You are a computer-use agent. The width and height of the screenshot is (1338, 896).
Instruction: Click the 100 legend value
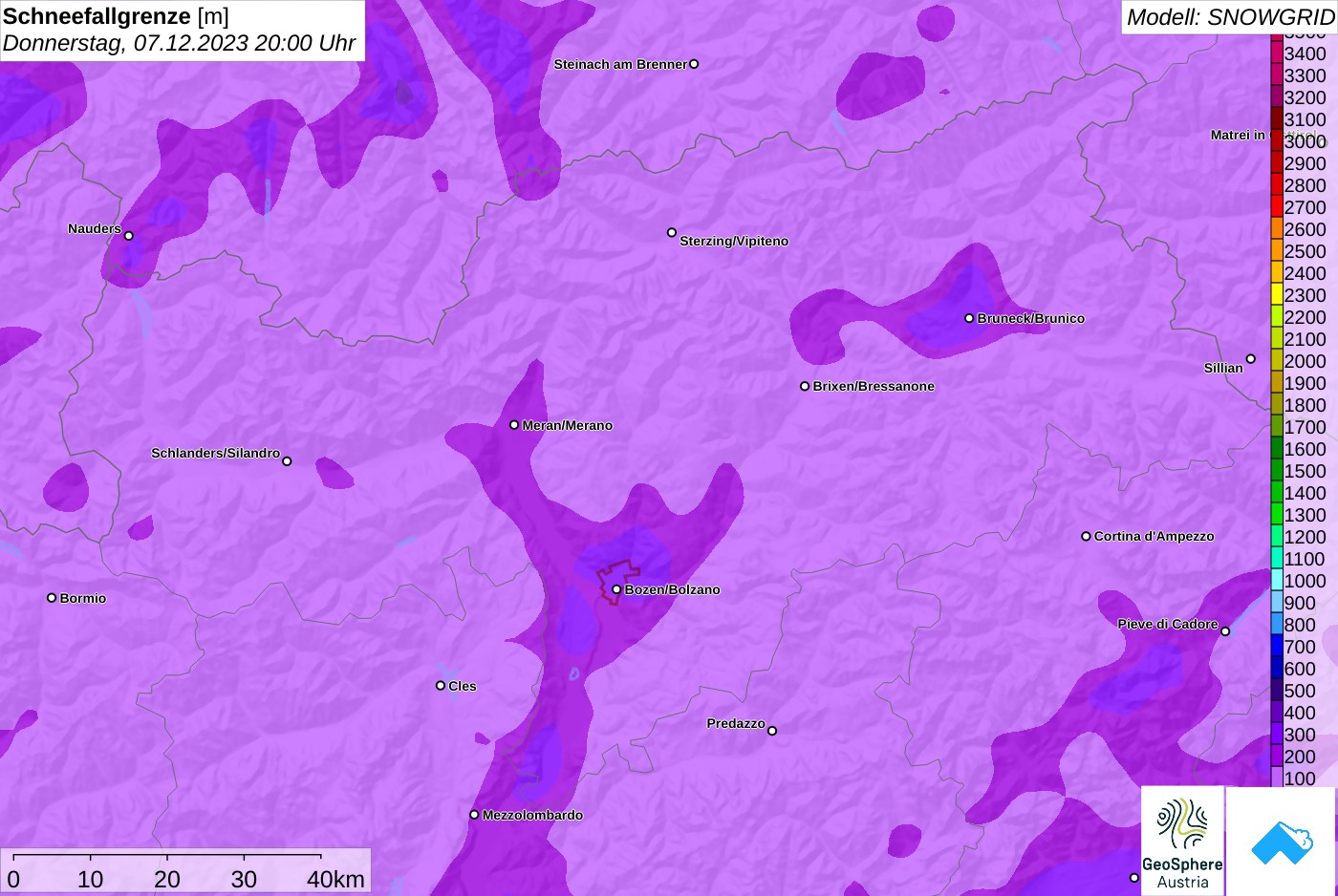[1300, 779]
